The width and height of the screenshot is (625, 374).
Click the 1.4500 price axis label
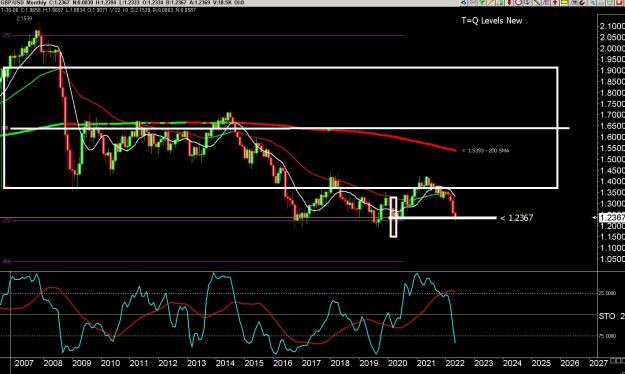[x=612, y=171]
